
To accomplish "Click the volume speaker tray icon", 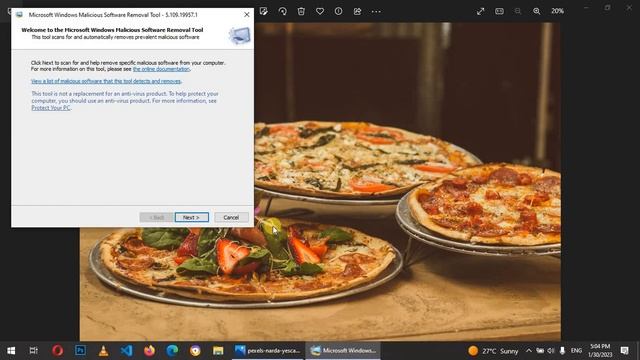I will coord(551,351).
